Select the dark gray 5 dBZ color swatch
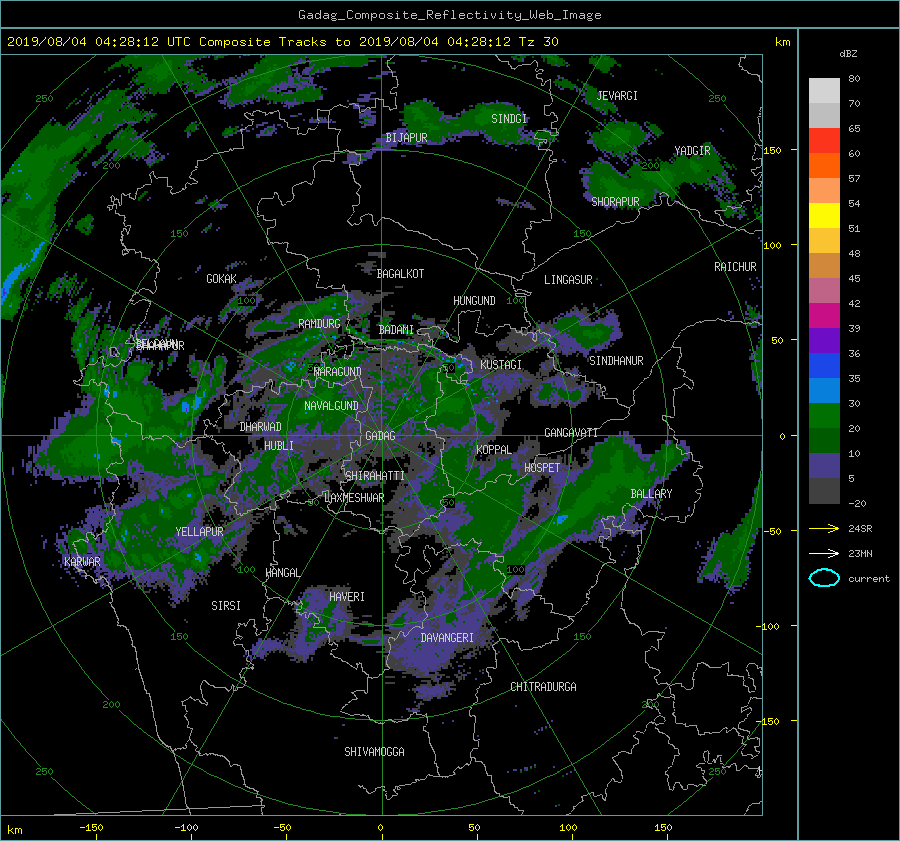Viewport: 900px width, 841px height. pyautogui.click(x=824, y=490)
